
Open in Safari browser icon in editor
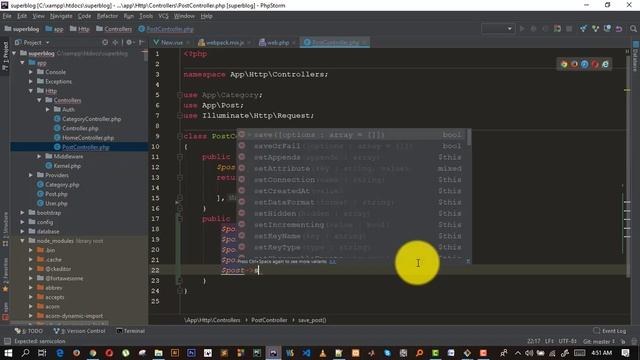[x=584, y=64]
